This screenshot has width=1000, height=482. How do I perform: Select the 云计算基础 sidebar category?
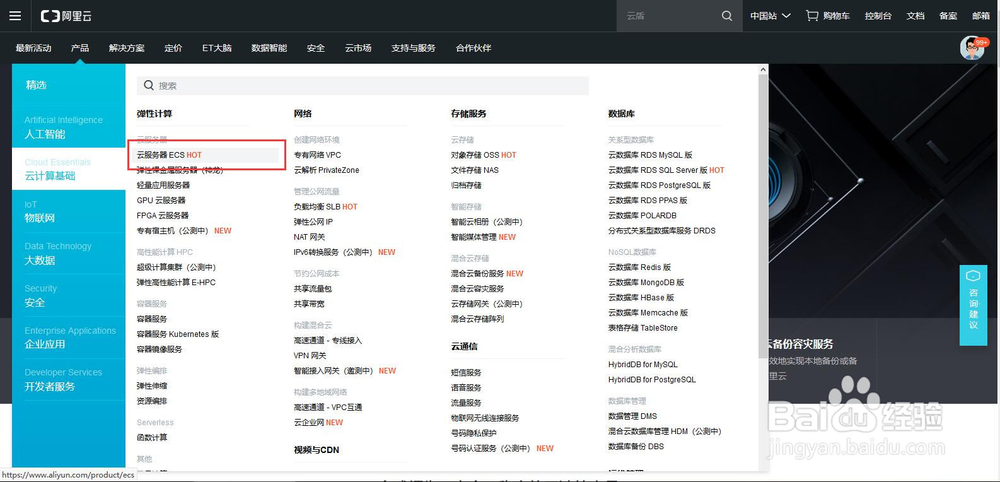68,170
